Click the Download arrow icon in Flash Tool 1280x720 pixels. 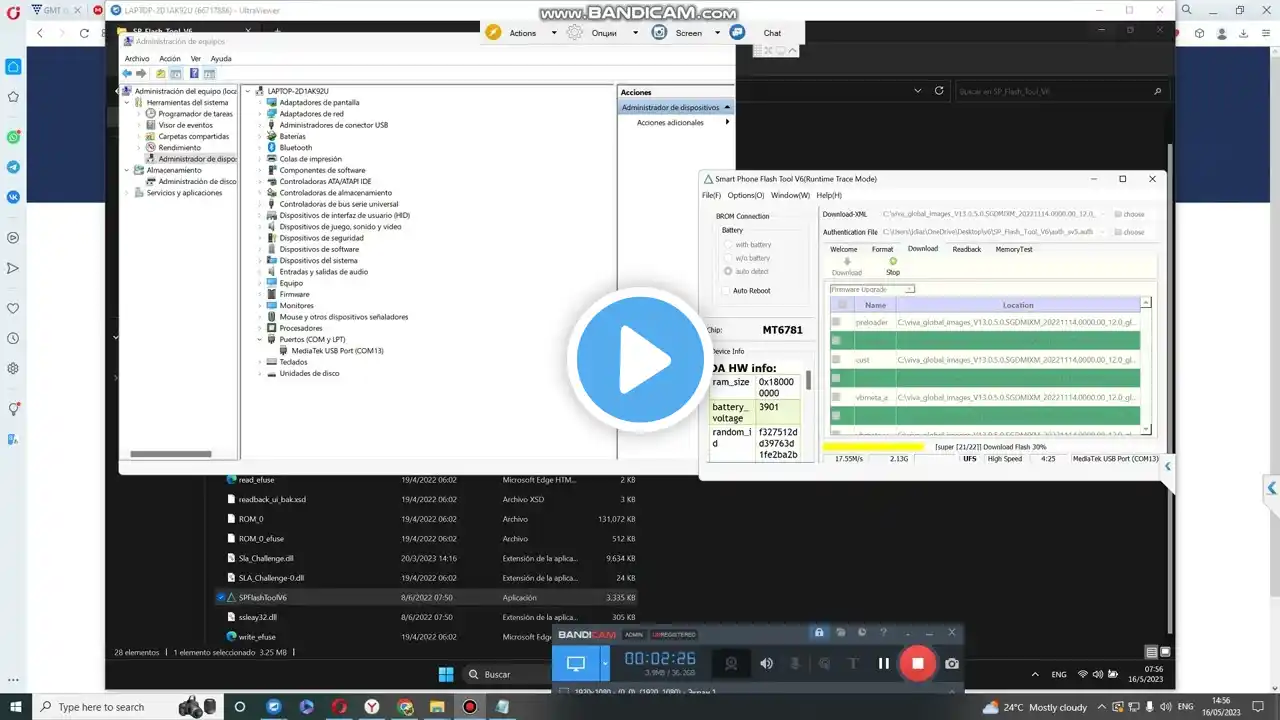pos(846,262)
